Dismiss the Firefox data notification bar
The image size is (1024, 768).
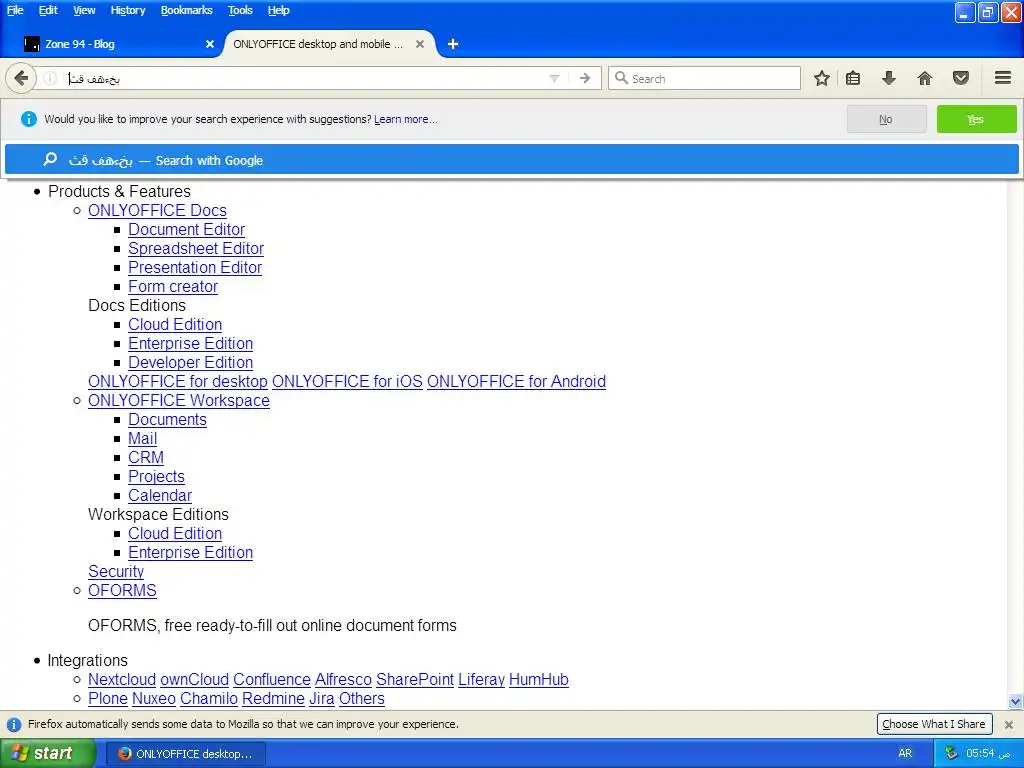point(1008,725)
